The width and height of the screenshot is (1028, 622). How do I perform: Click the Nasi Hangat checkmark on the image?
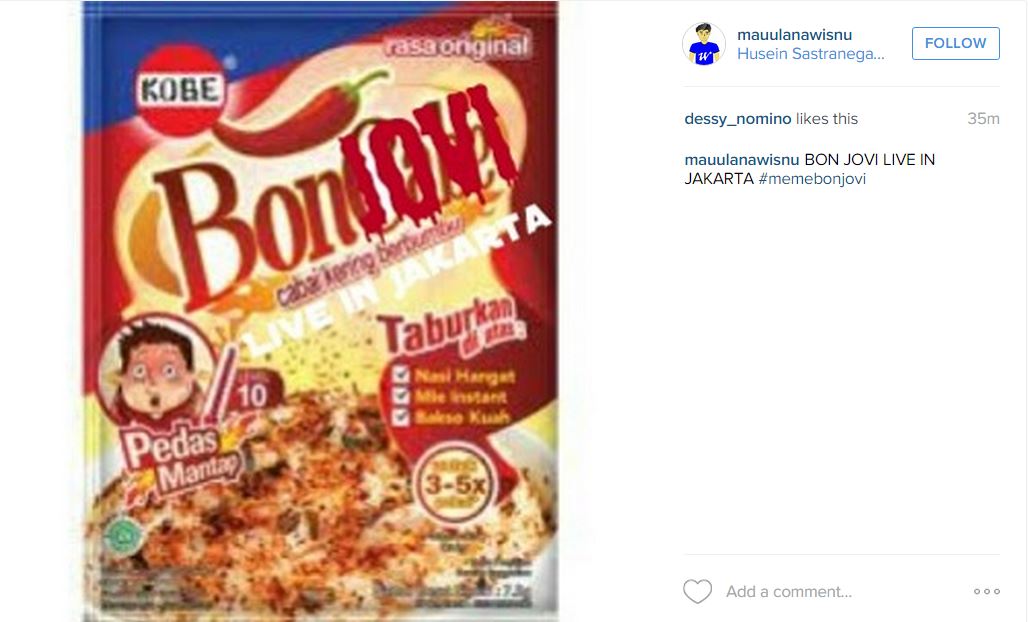[401, 375]
